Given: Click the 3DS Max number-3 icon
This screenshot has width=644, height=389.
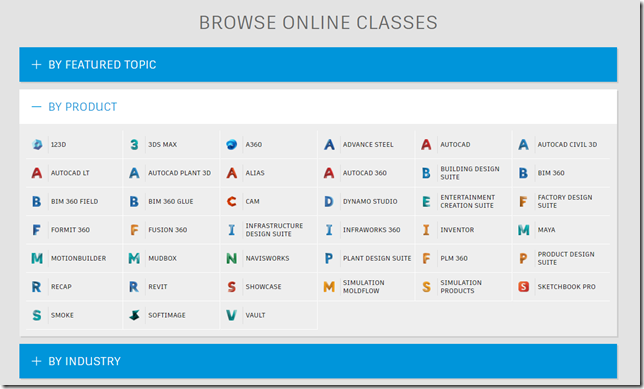Looking at the screenshot, I should point(134,145).
